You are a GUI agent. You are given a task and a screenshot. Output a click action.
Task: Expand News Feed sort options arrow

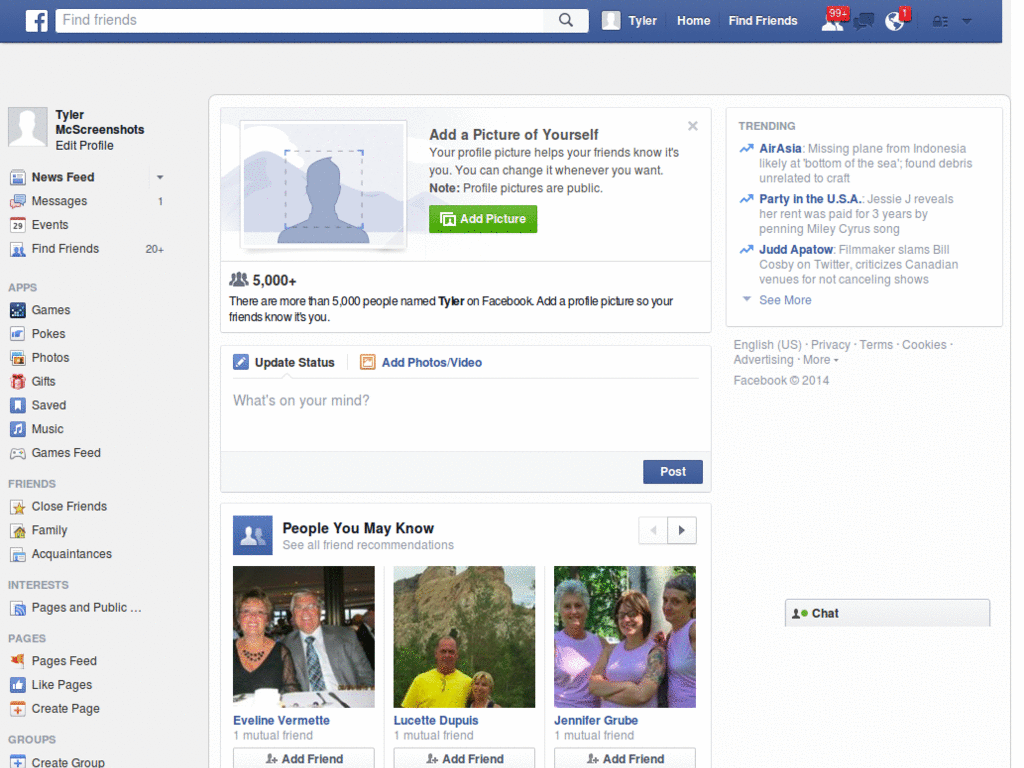coord(160,178)
